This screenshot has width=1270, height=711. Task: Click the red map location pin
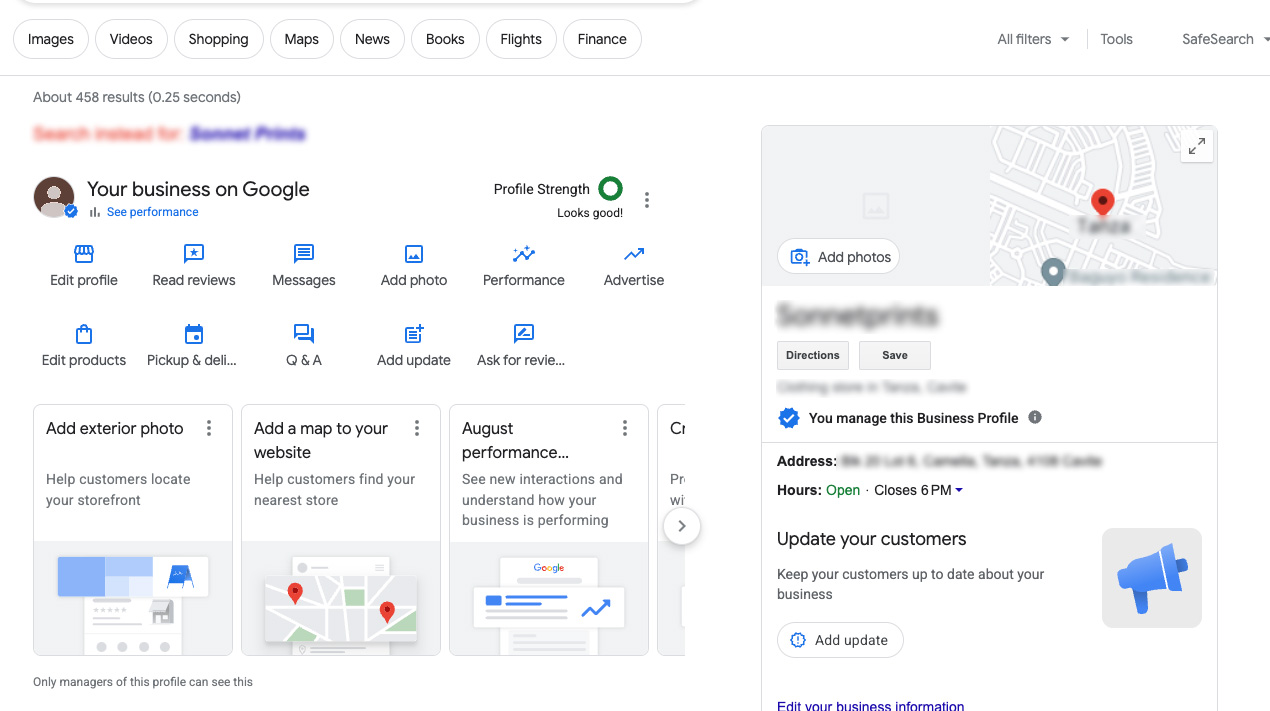[x=1102, y=203]
